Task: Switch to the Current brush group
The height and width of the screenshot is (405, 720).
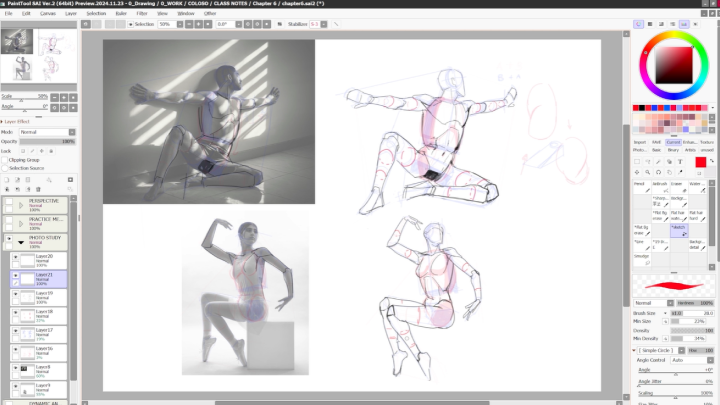Action: (673, 142)
